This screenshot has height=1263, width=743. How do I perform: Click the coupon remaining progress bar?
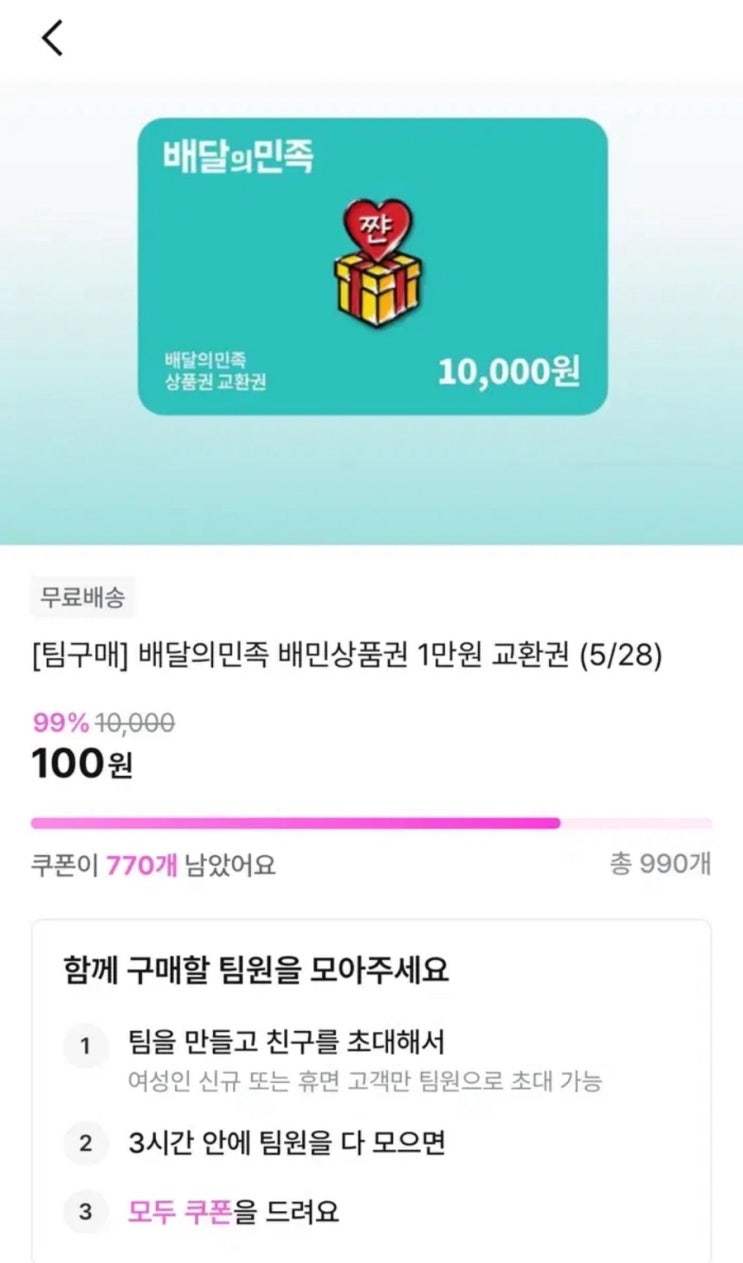pyautogui.click(x=371, y=823)
